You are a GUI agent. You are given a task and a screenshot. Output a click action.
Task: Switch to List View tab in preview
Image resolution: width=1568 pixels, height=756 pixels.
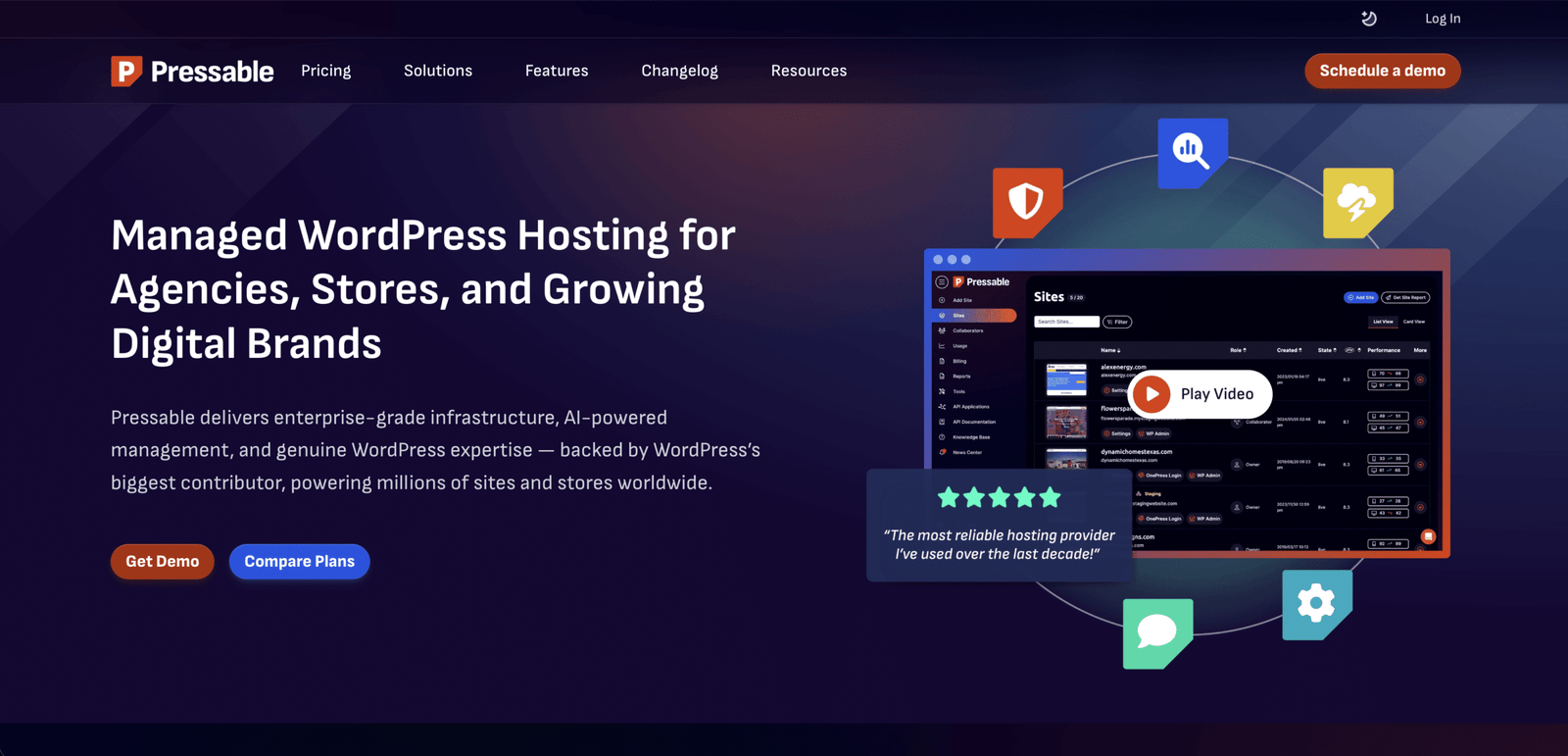[1383, 322]
